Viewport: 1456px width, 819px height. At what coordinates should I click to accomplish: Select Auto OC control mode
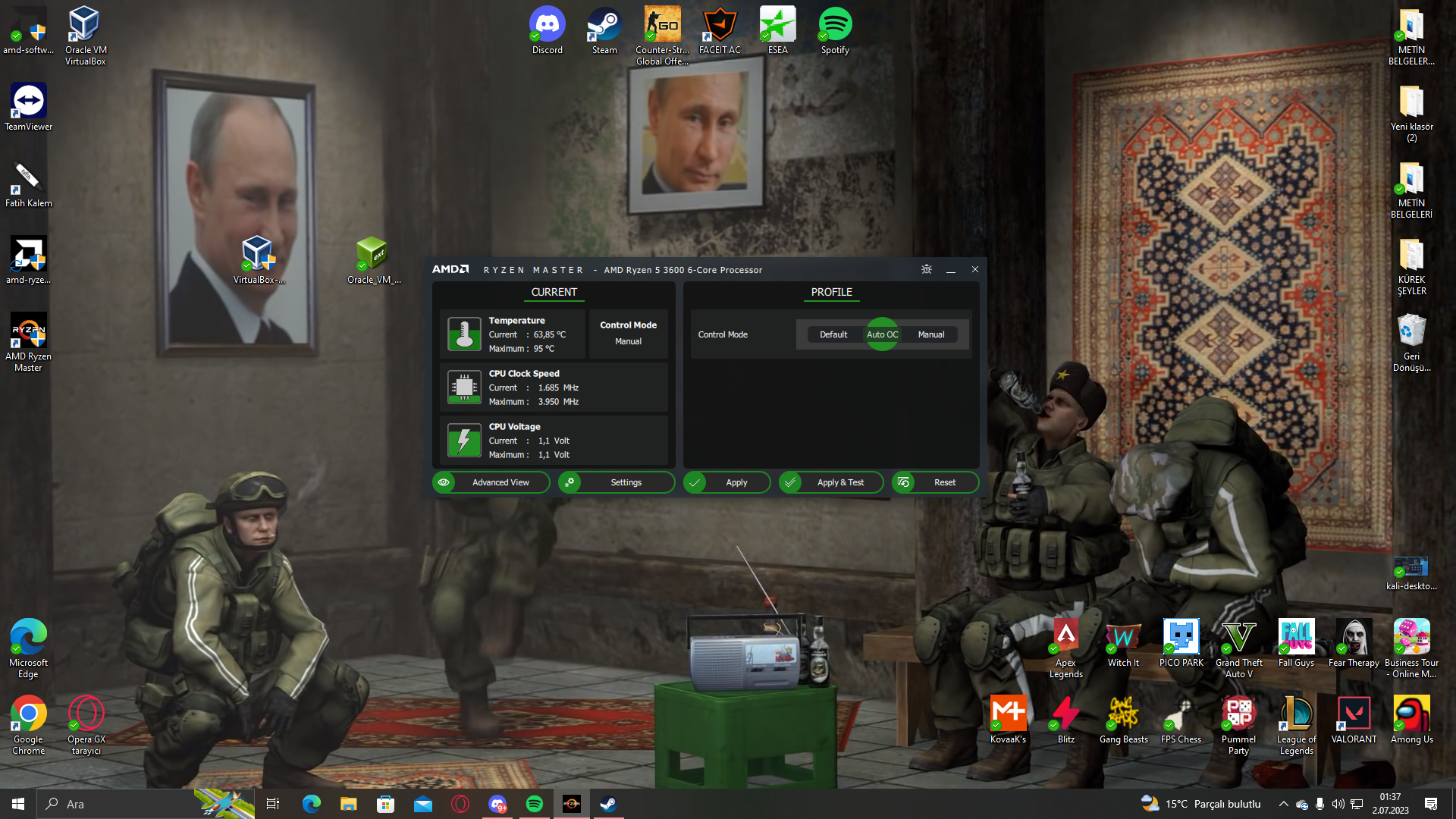(882, 334)
